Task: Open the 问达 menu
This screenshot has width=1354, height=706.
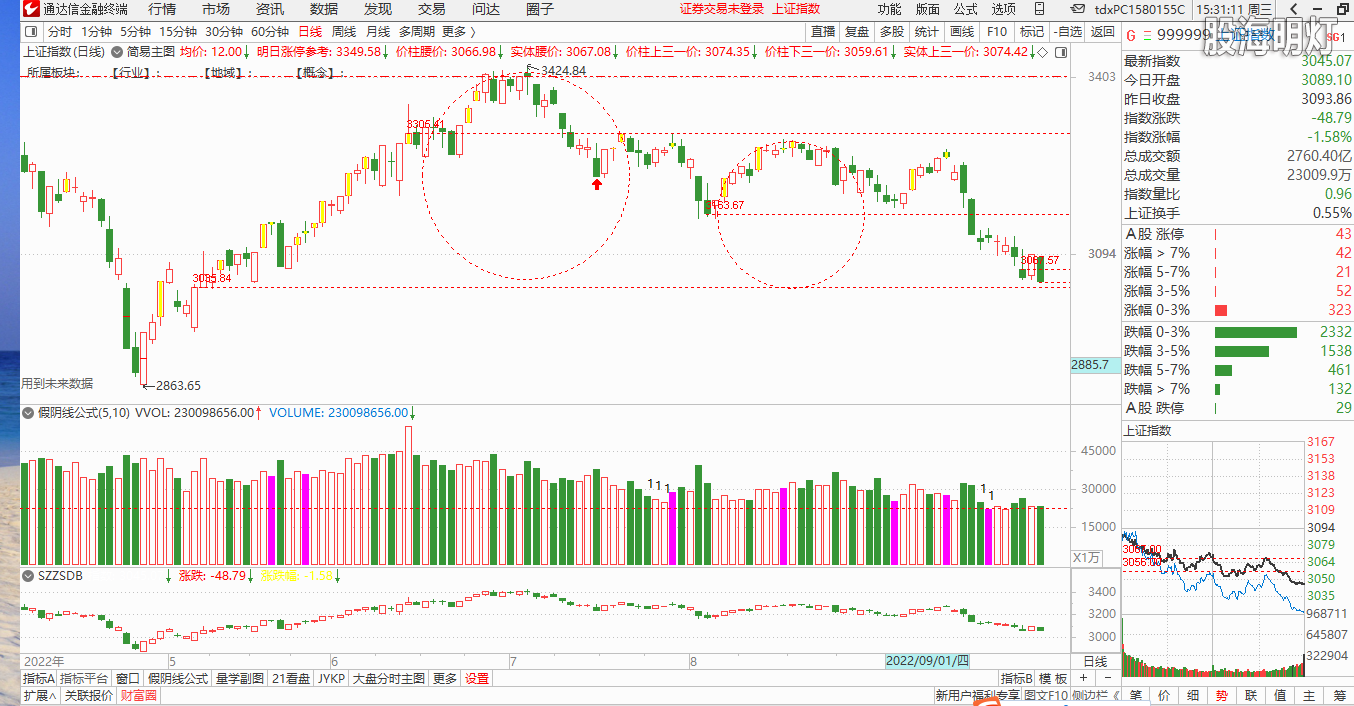Action: pos(486,9)
